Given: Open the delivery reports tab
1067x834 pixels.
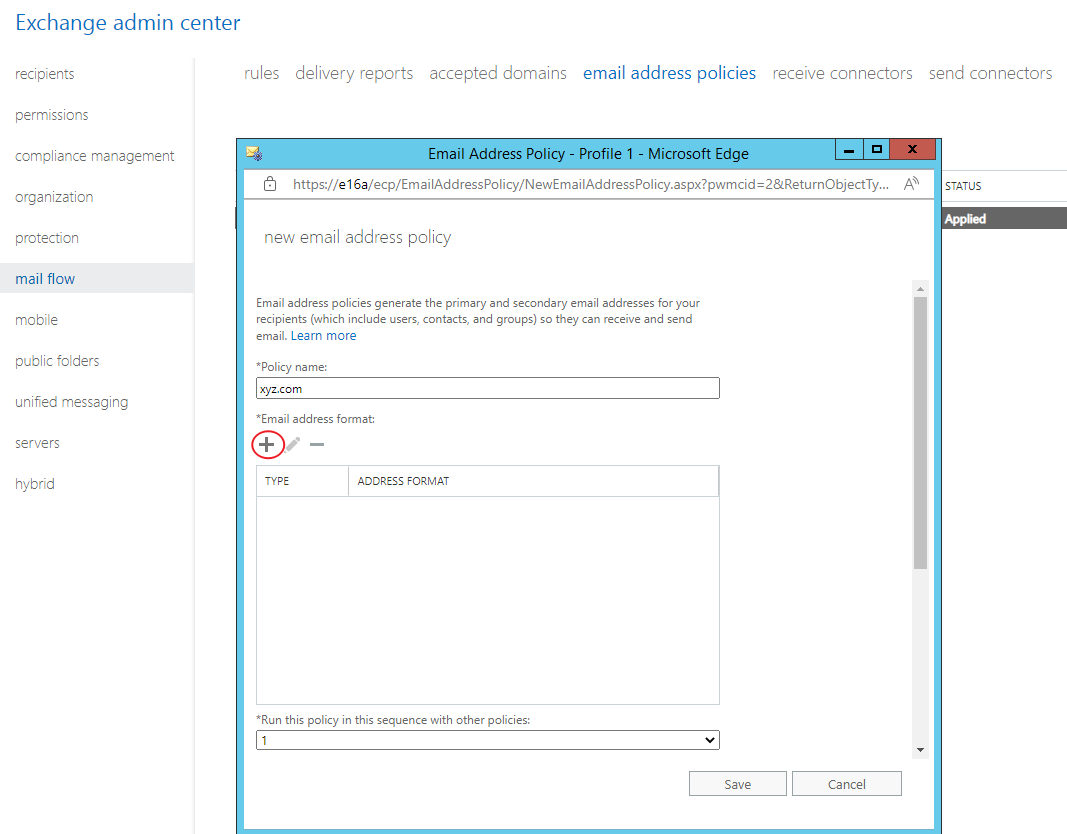Looking at the screenshot, I should point(354,73).
